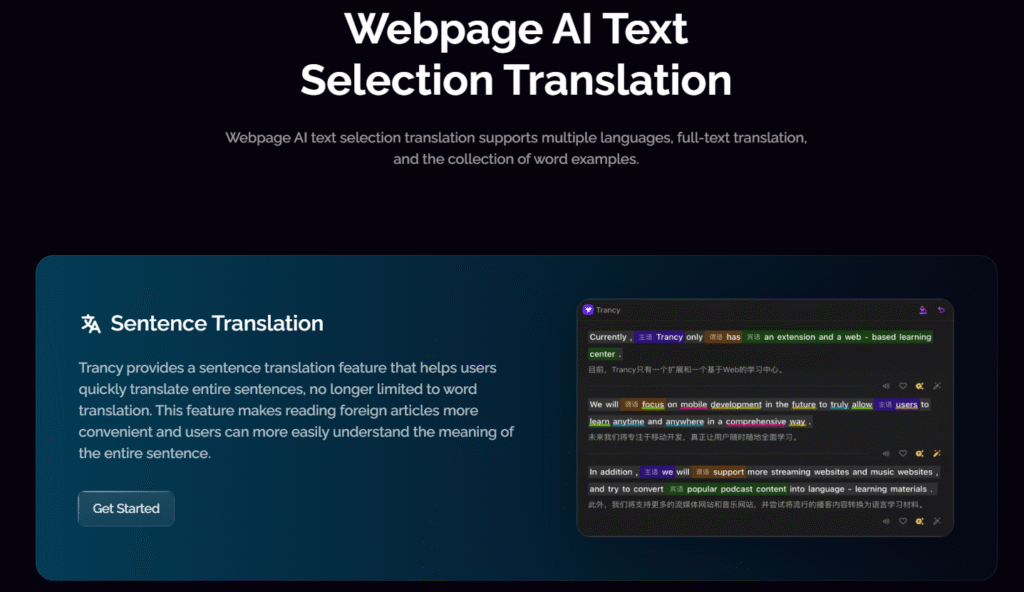Click the purple undo arrow in panel header

(x=940, y=310)
